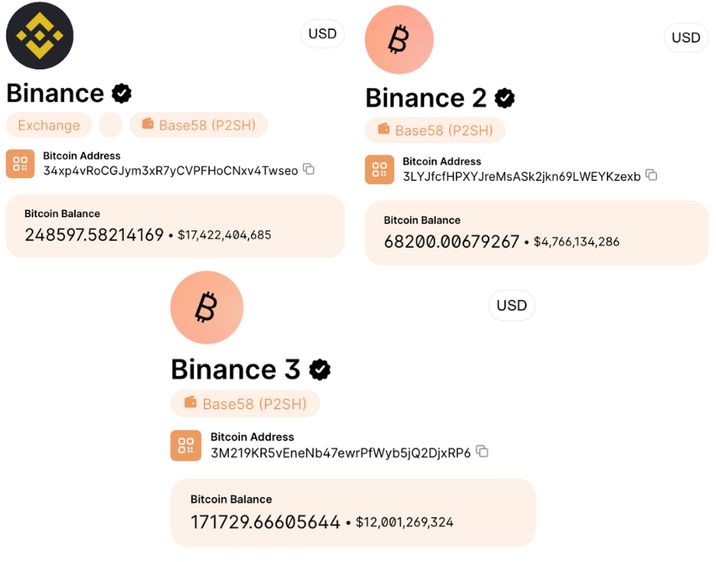Select the Exchange tag
This screenshot has width=716, height=562.
(x=49, y=125)
